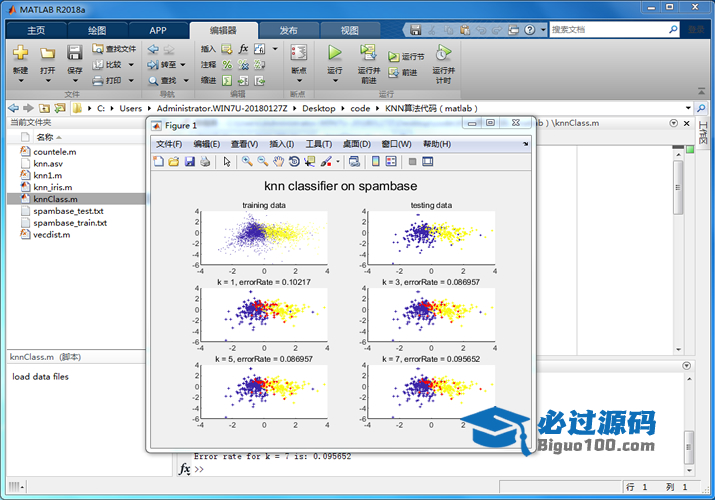Image resolution: width=715 pixels, height=500 pixels.
Task: Click the command window vertical scrollbar thumb
Action: click(x=689, y=447)
